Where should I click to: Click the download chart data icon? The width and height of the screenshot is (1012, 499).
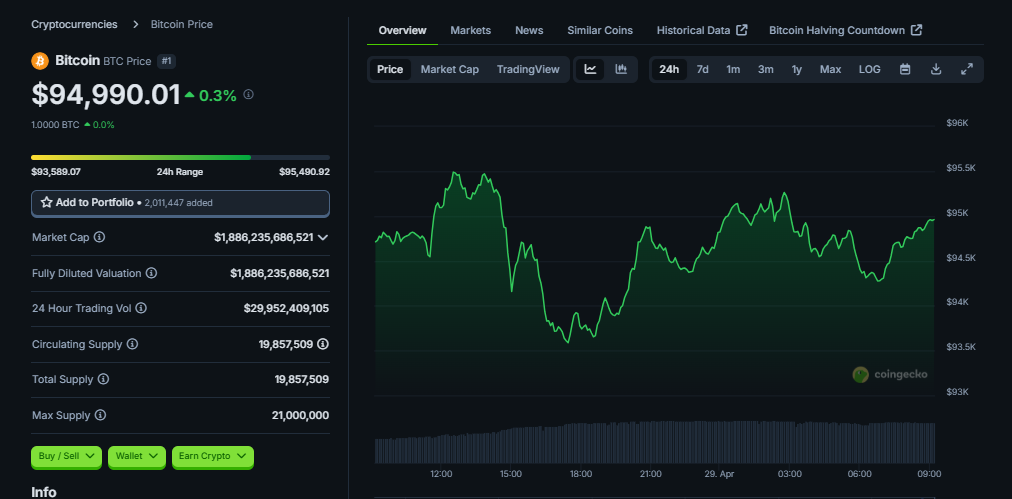936,69
